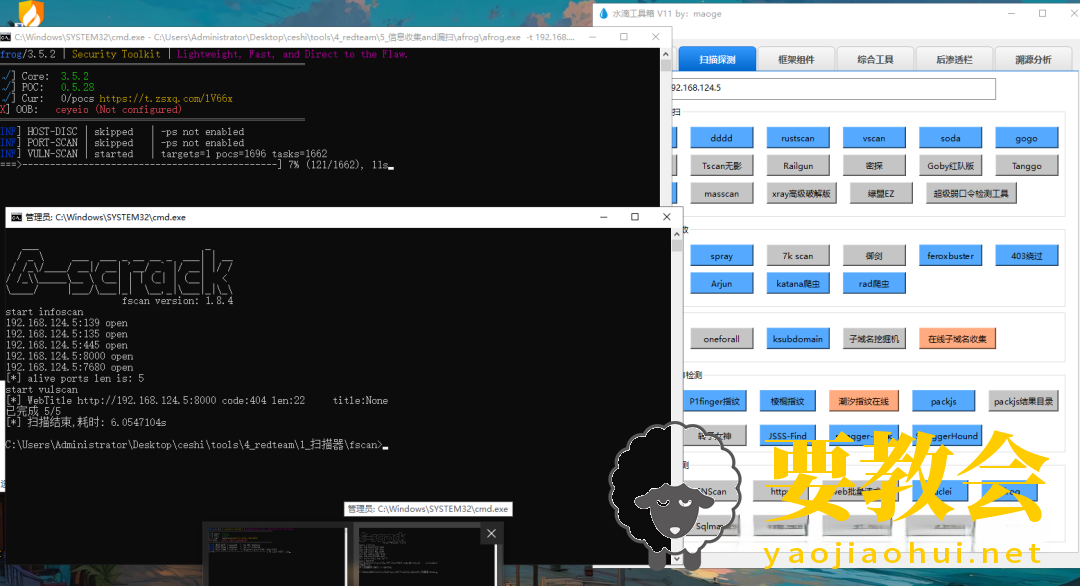Screen dimensions: 1080x586
Task: Open the 综合工具 tab
Action: pyautogui.click(x=875, y=59)
